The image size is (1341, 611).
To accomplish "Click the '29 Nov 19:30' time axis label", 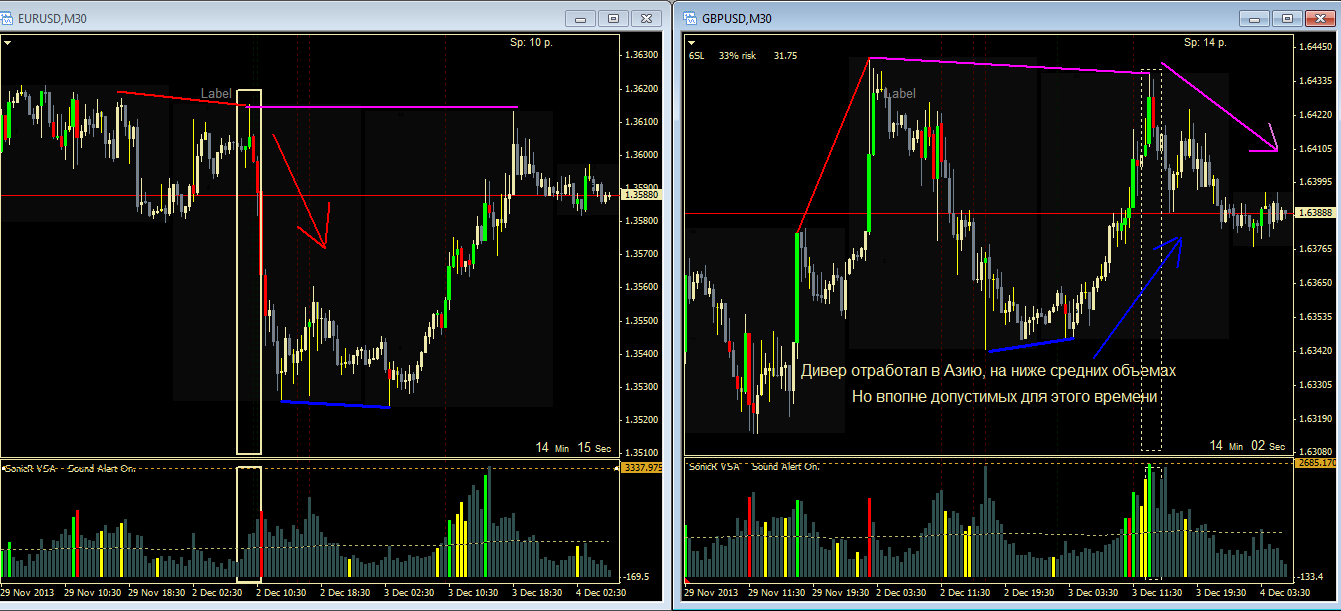I will coord(839,593).
